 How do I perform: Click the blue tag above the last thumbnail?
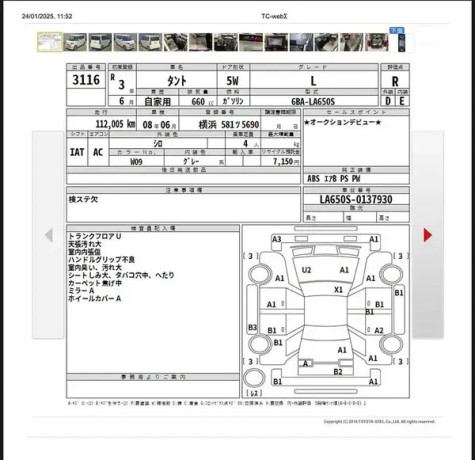tap(397, 30)
